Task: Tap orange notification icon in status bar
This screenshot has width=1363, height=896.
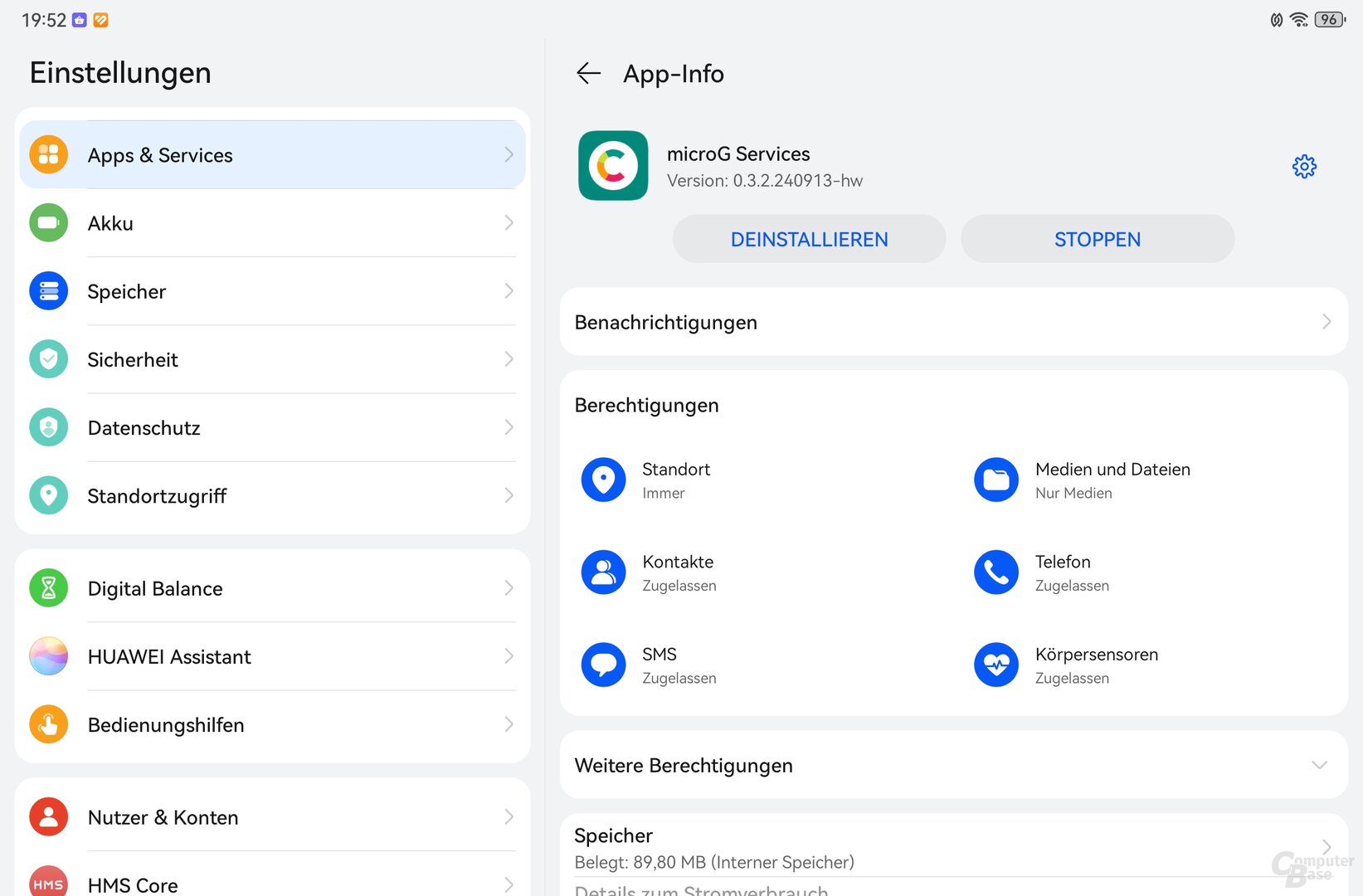Action: (100, 20)
